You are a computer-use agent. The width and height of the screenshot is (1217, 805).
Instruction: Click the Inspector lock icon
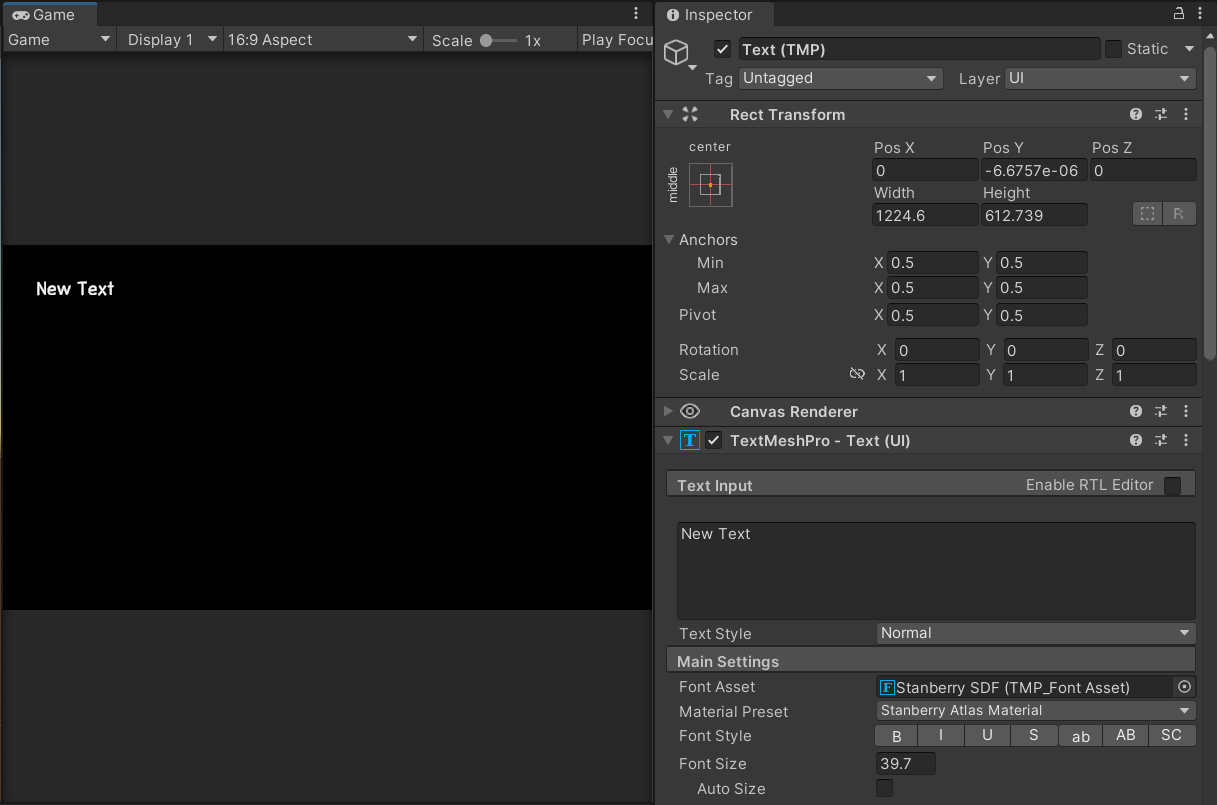tap(1178, 14)
